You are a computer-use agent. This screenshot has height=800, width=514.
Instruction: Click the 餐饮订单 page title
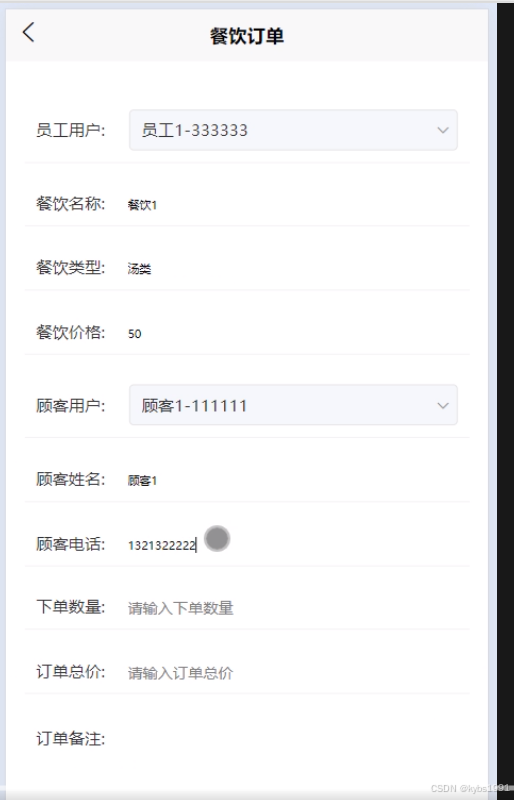247,36
